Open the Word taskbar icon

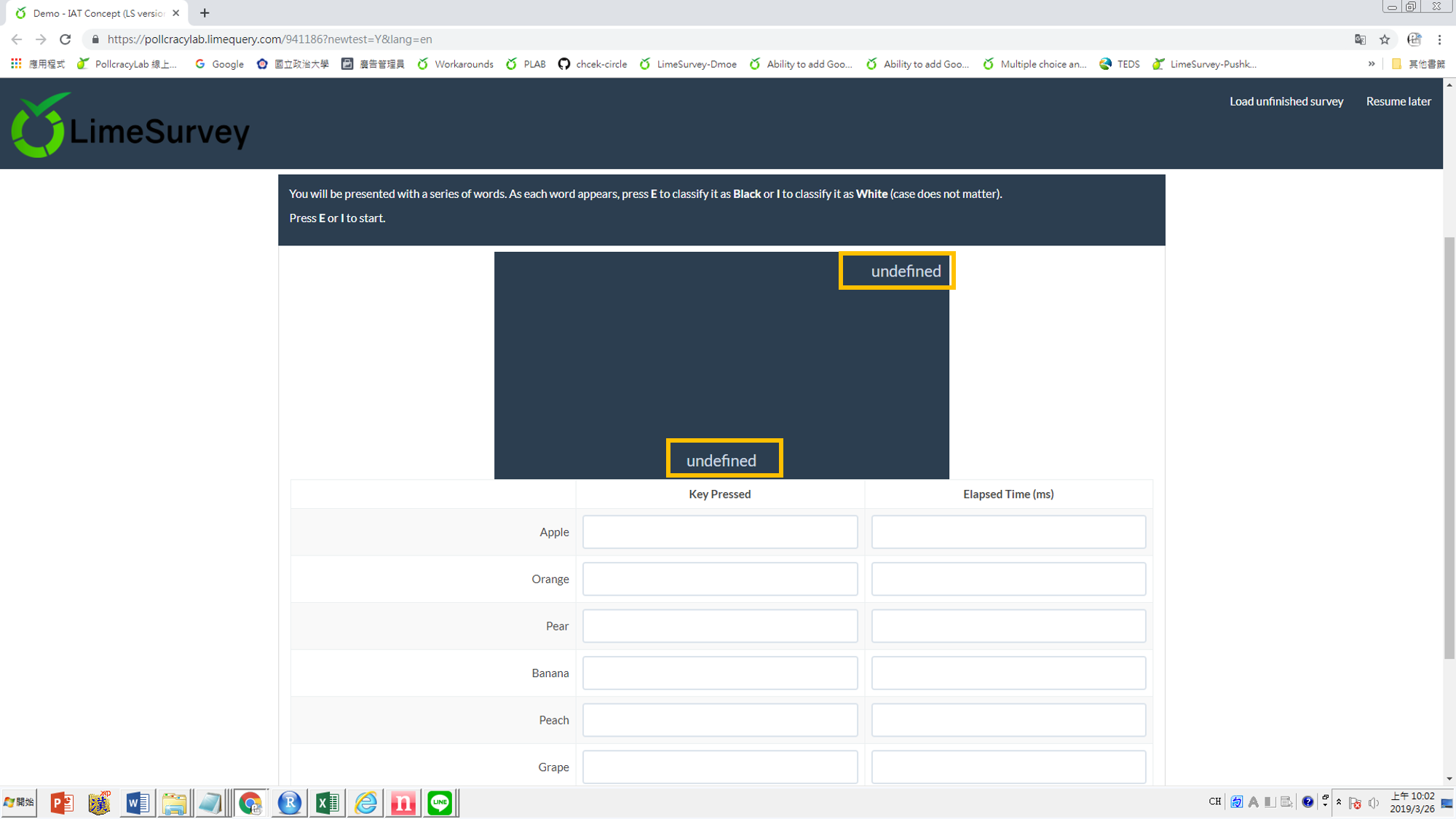(137, 803)
